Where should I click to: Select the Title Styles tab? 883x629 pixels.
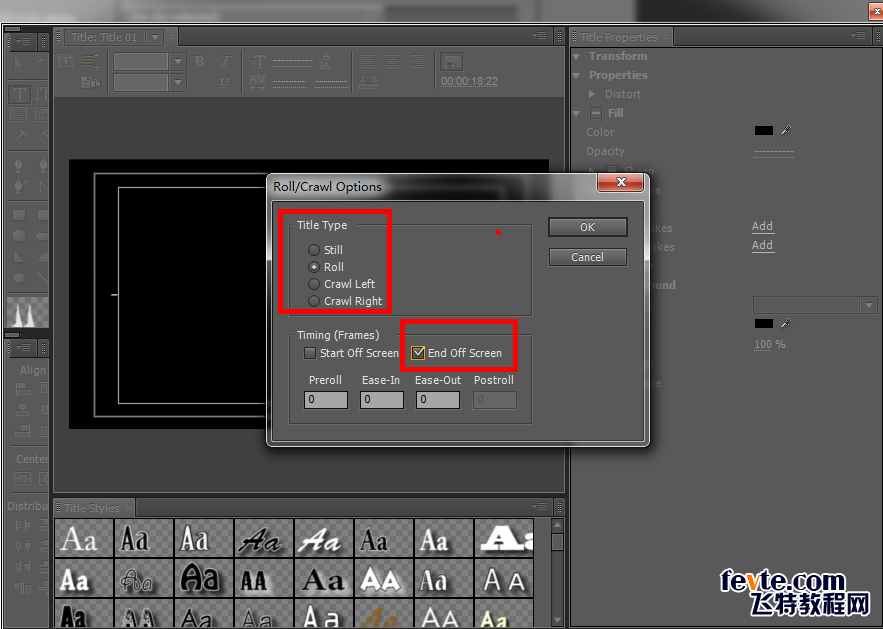(x=92, y=508)
